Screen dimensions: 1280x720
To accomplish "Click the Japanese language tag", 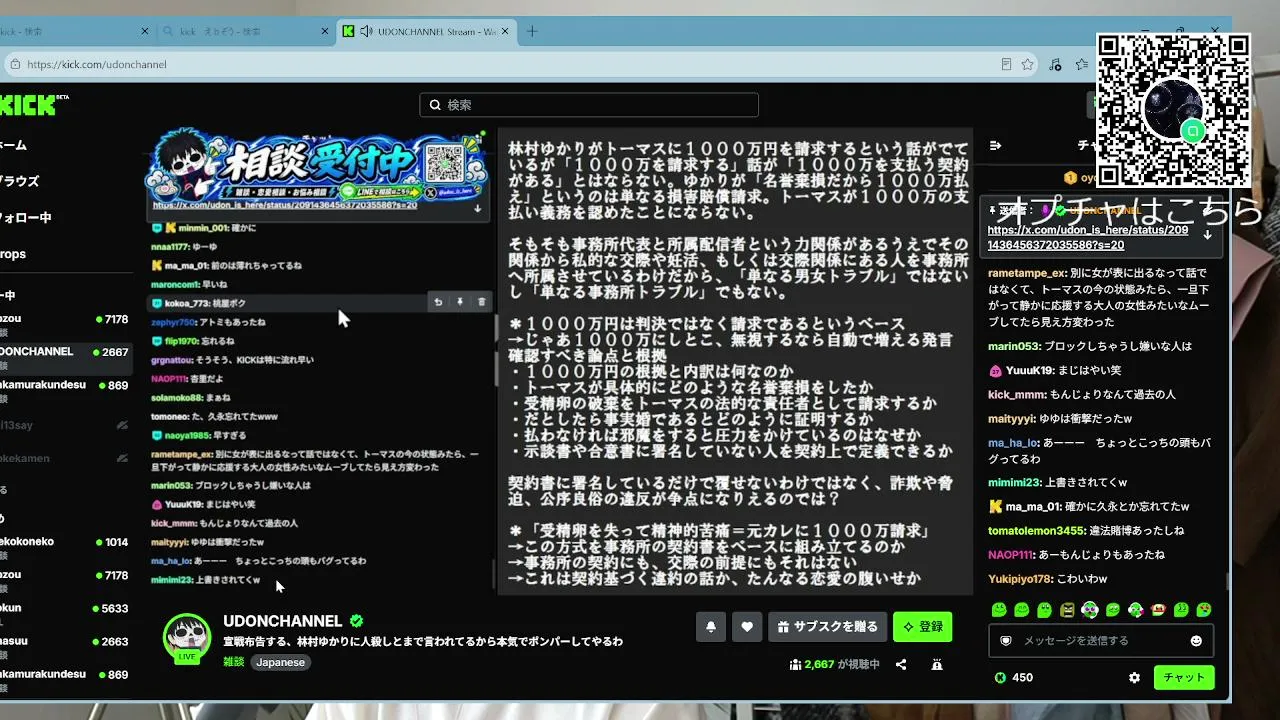I will [280, 662].
